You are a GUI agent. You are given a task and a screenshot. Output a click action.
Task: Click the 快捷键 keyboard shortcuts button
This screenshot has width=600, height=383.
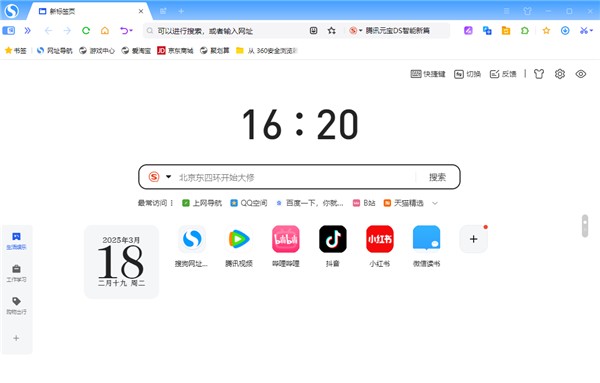pos(428,74)
